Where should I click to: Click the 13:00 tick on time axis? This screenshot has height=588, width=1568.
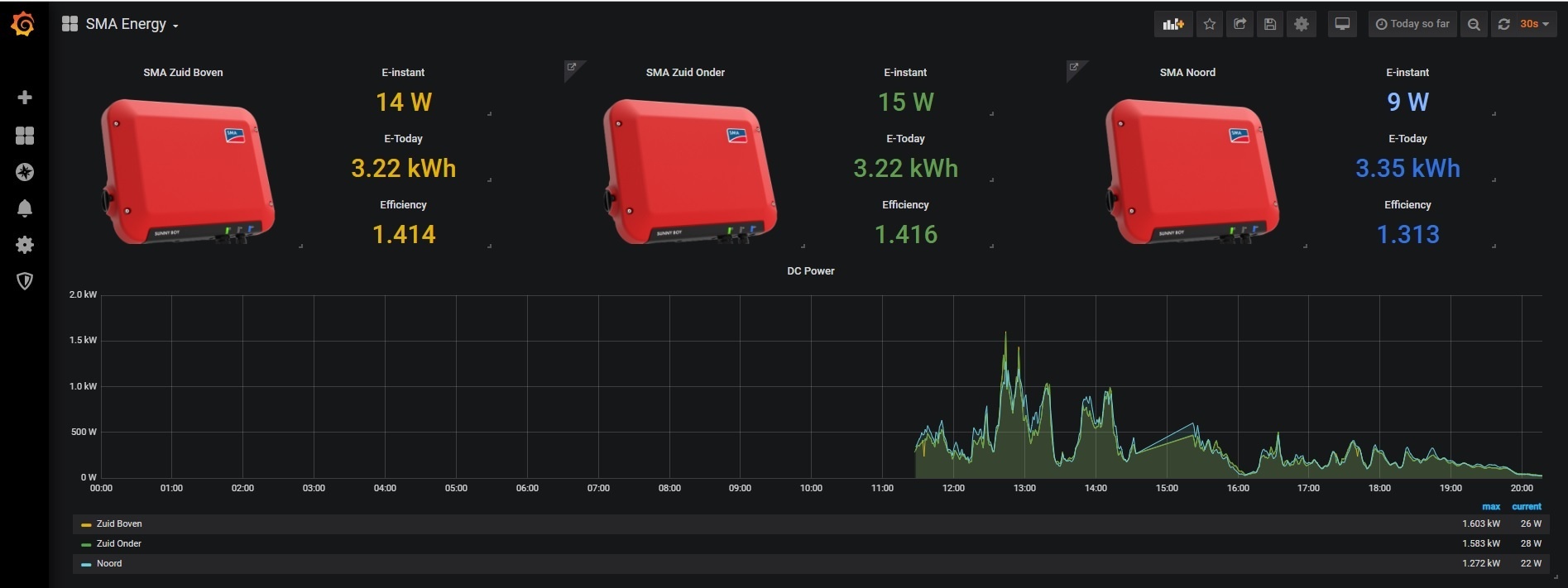[1024, 488]
